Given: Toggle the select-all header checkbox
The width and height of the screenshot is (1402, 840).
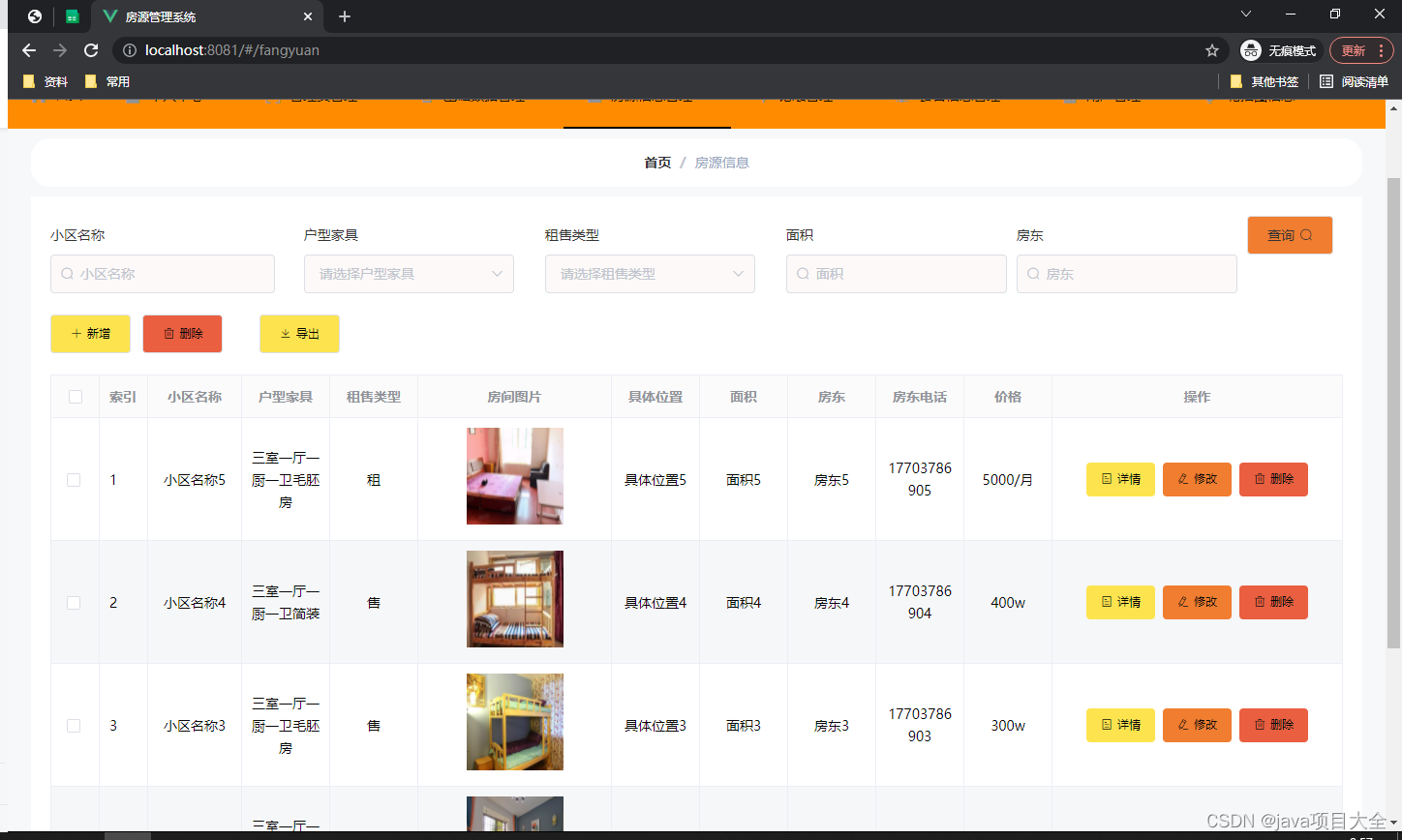Looking at the screenshot, I should click(x=76, y=397).
